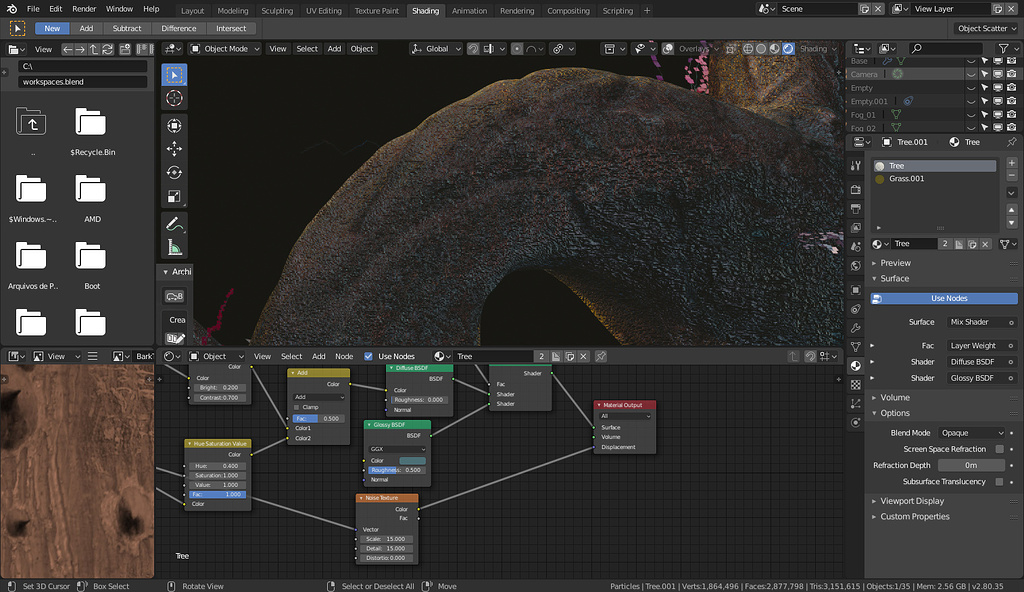This screenshot has height=592, width=1024.
Task: Open the Object Mode dropdown
Action: 225,48
